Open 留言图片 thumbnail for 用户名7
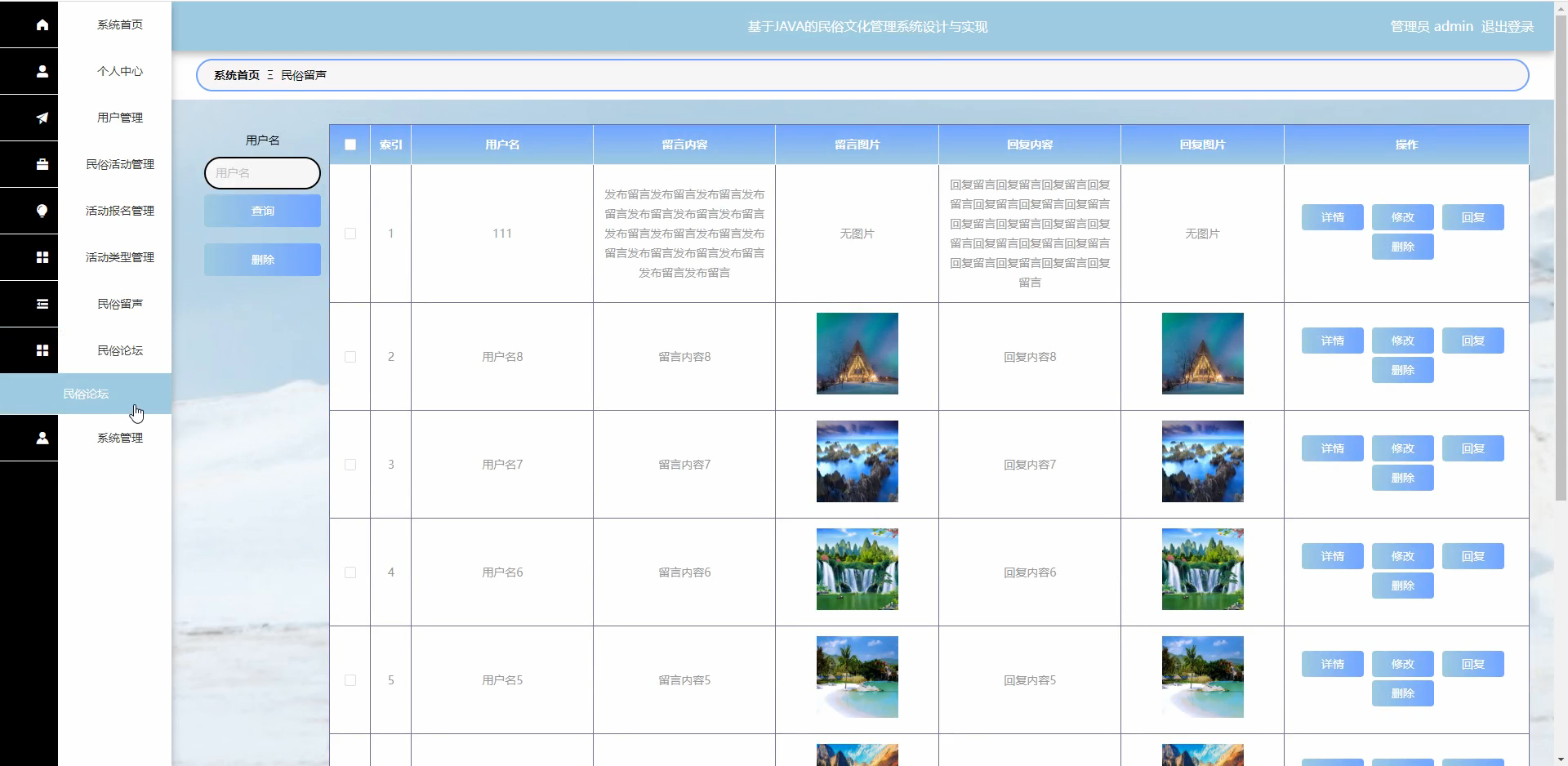 pyautogui.click(x=857, y=461)
